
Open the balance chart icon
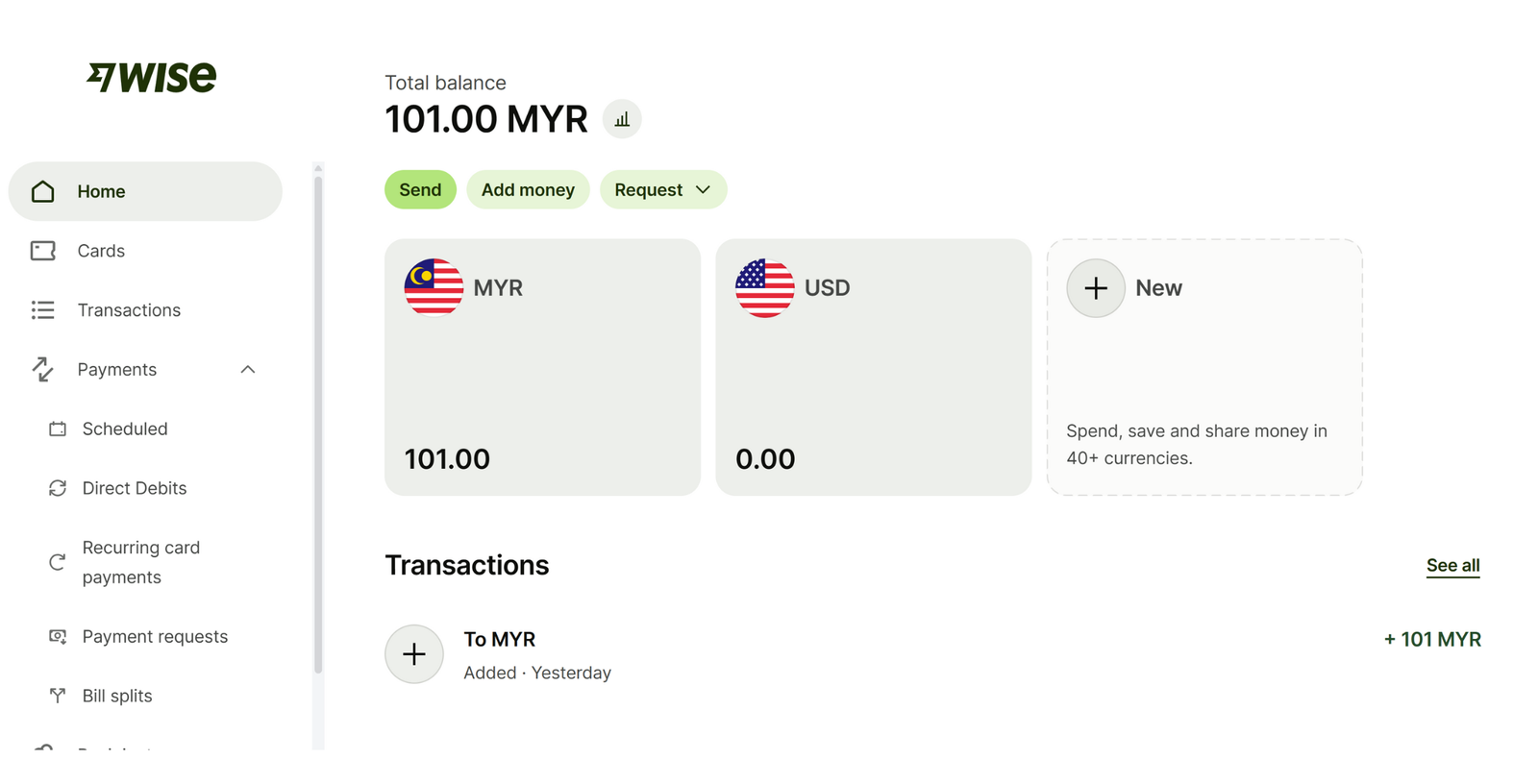coord(622,119)
